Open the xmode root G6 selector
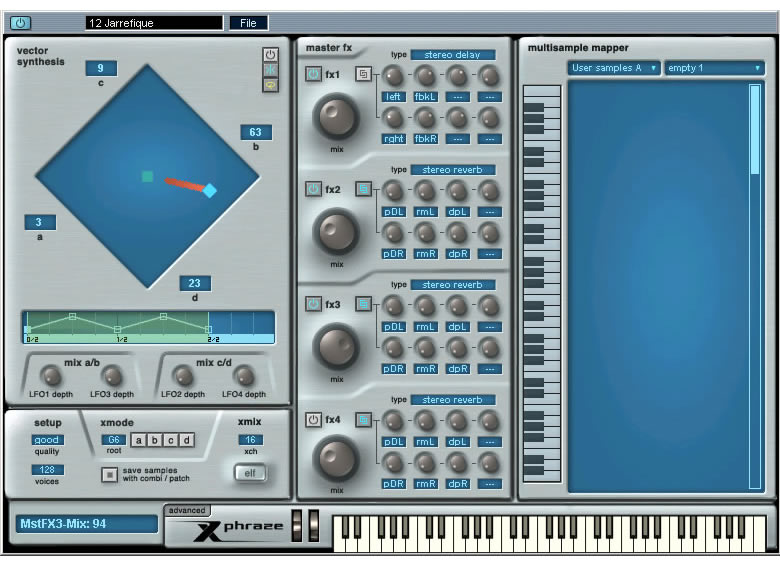 coord(114,440)
